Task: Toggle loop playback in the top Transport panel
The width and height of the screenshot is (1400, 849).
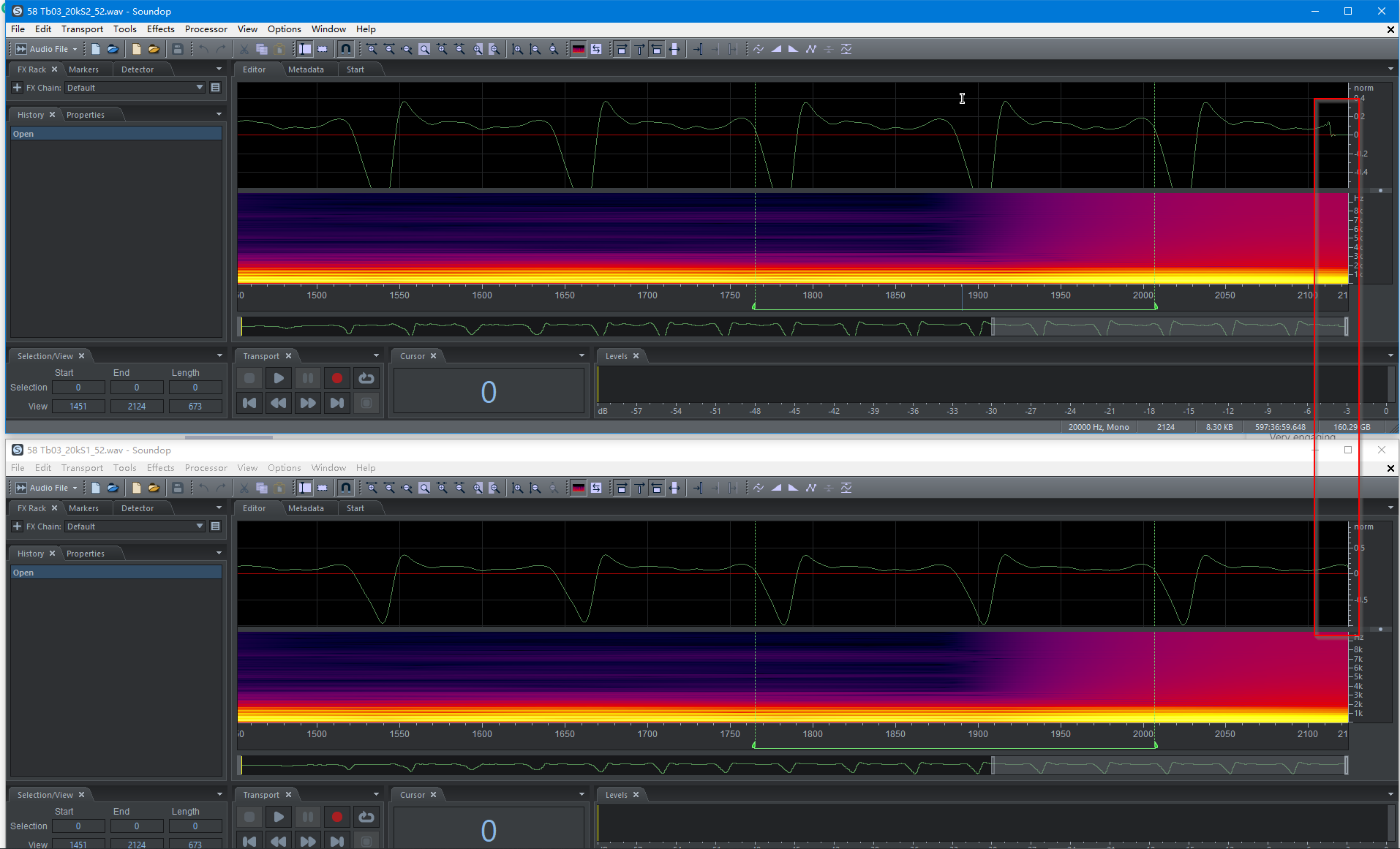Action: 366,378
